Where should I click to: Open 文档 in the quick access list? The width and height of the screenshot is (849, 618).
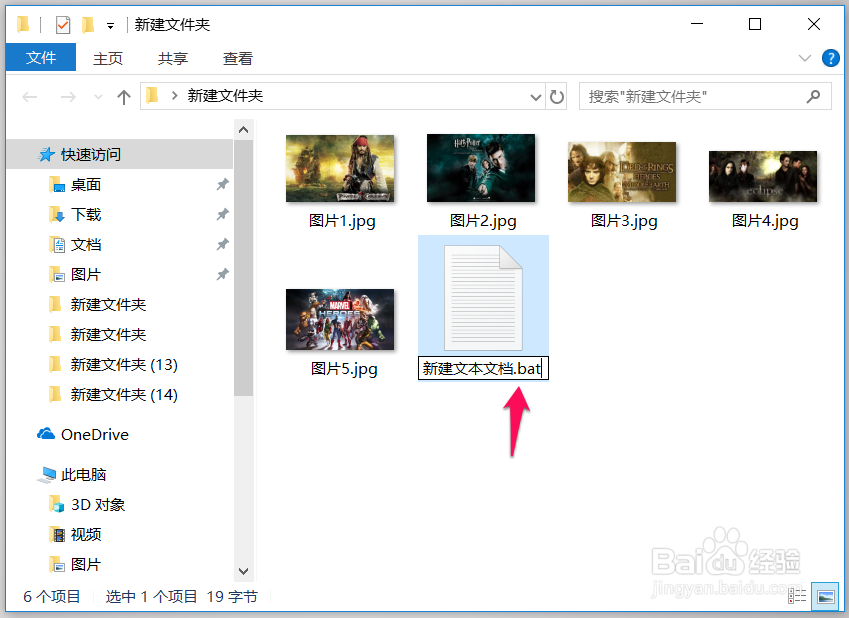click(86, 245)
